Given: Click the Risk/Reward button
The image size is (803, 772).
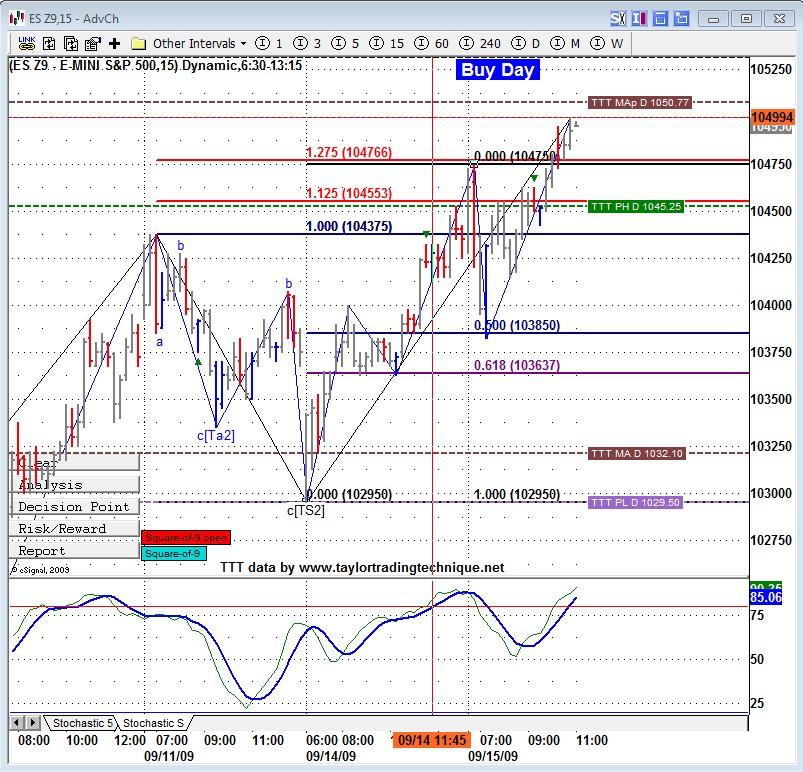Looking at the screenshot, I should (x=74, y=528).
